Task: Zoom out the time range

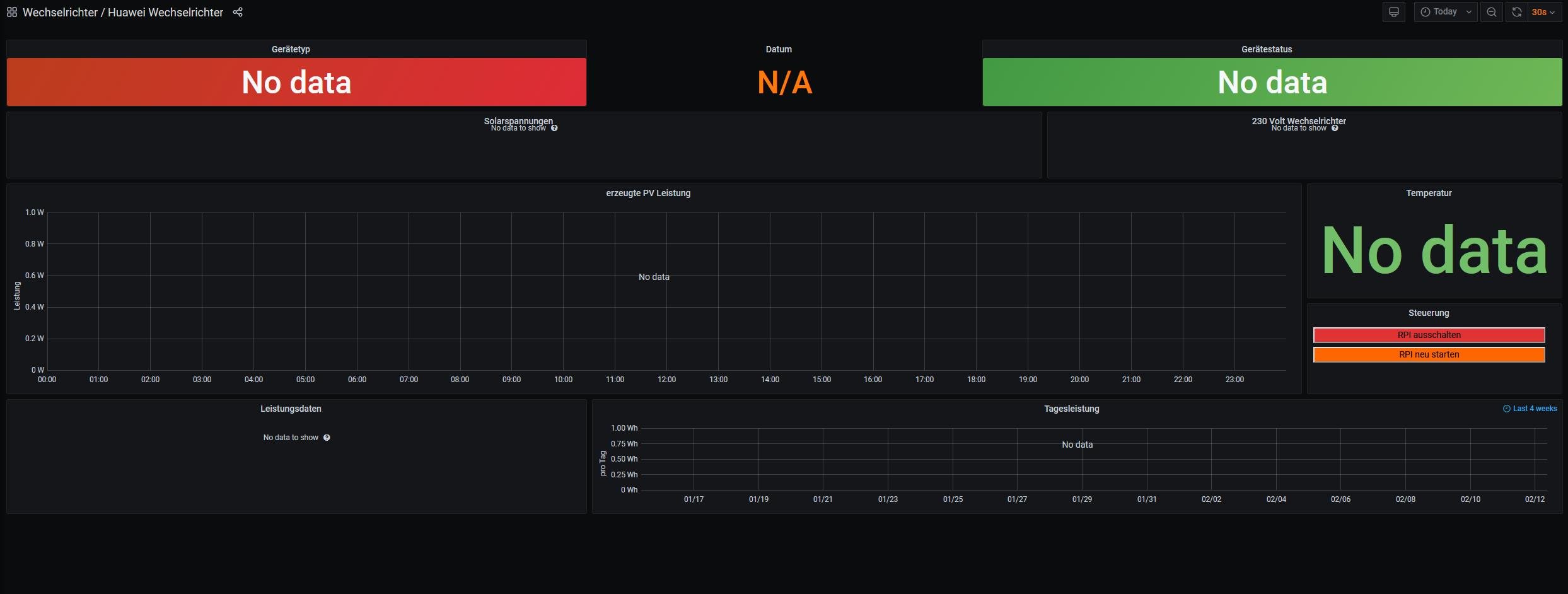Action: pos(1491,12)
